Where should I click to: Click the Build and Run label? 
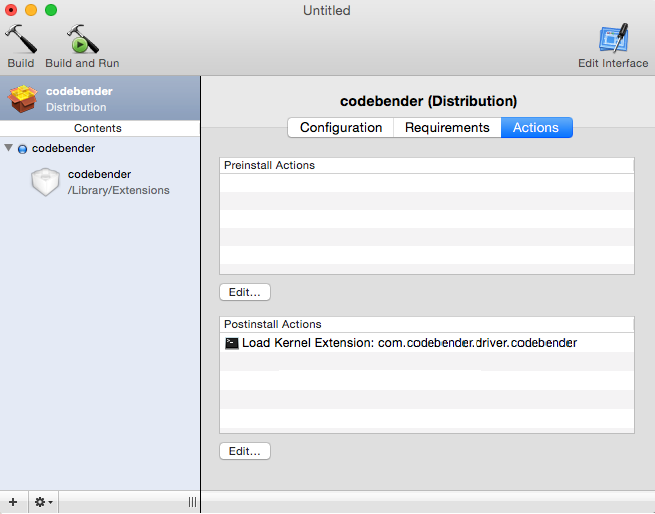82,63
